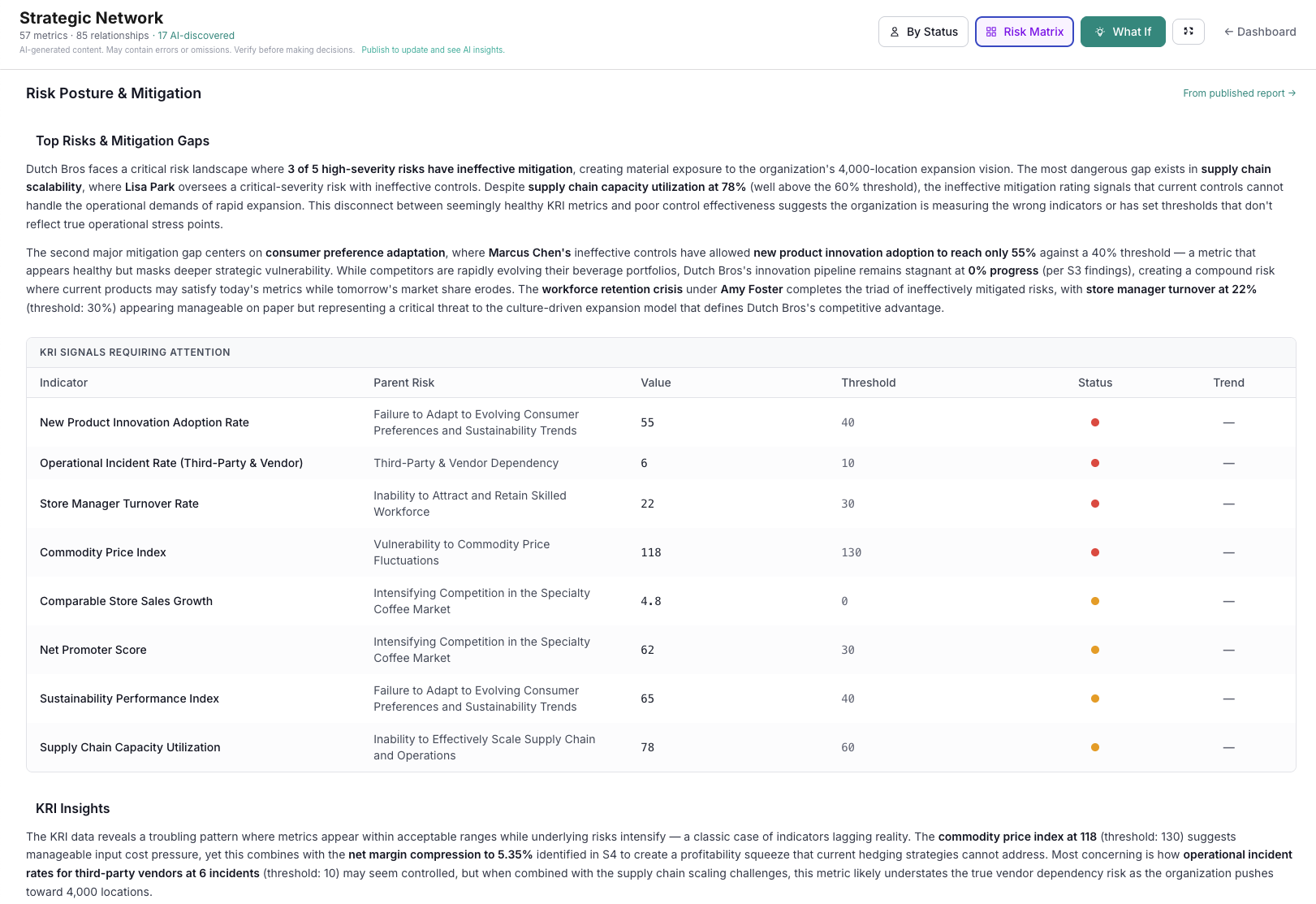Click the fullscreen expand icon
The height and width of the screenshot is (904, 1316).
[1188, 32]
